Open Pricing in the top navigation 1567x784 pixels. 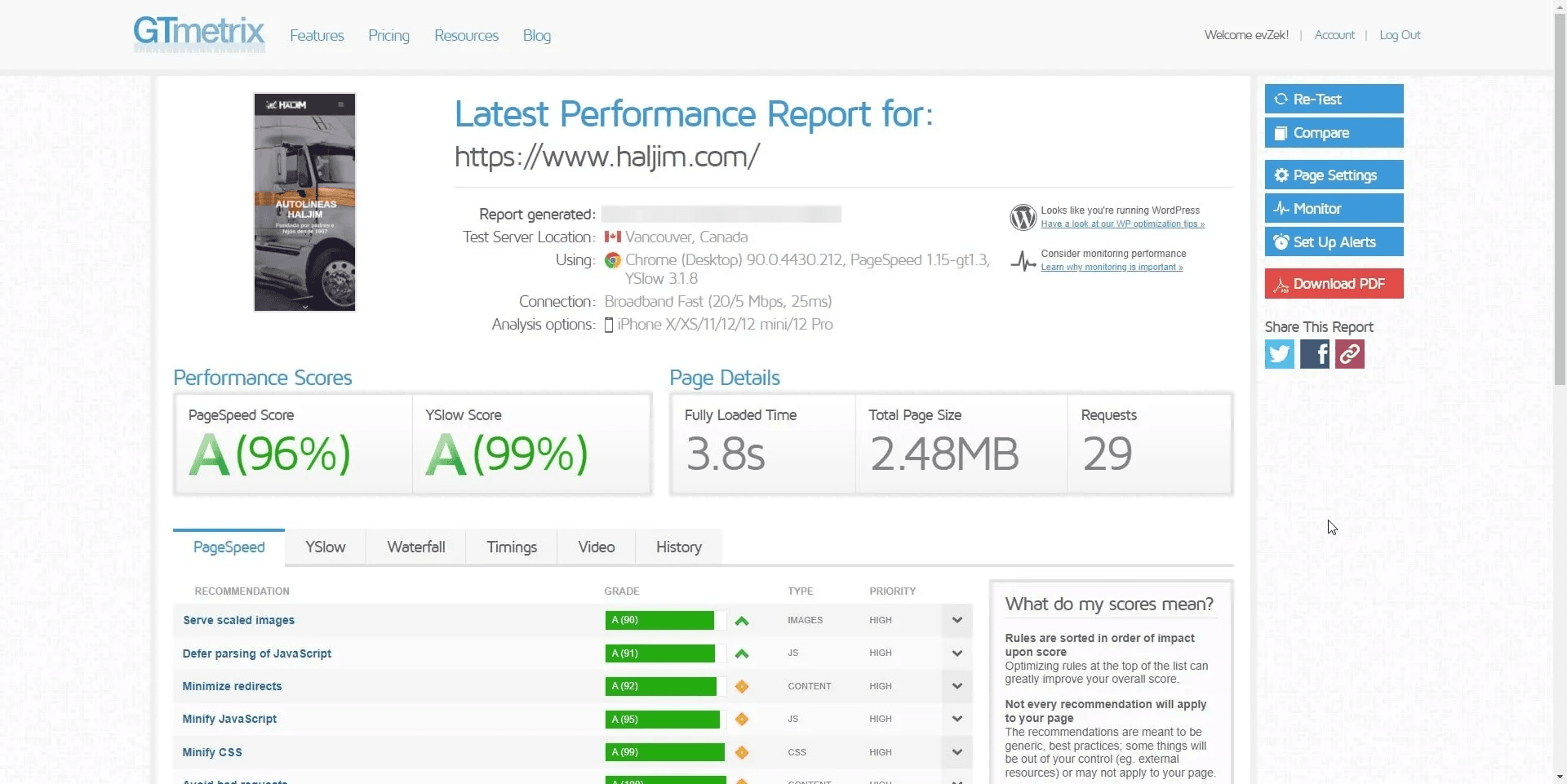pos(388,36)
